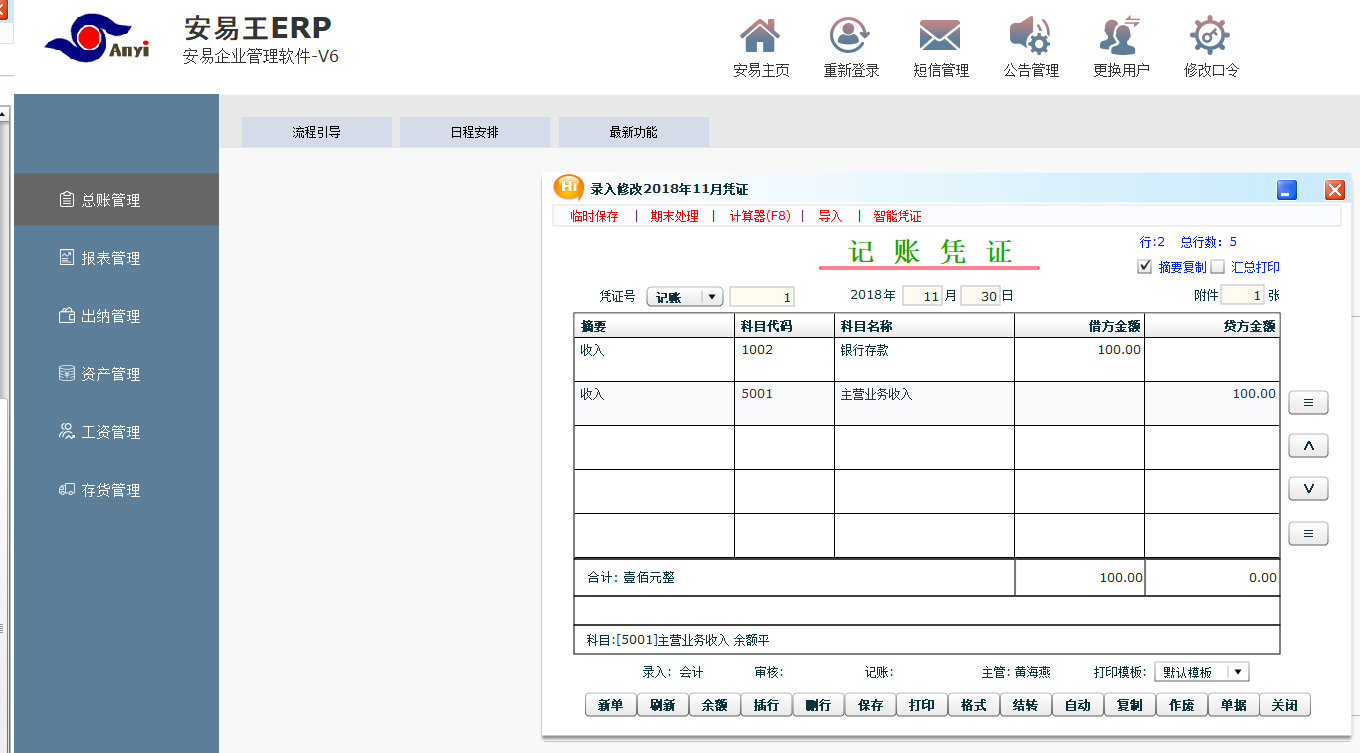The image size is (1360, 753).
Task: Click the 临时保存 link
Action: pyautogui.click(x=595, y=216)
